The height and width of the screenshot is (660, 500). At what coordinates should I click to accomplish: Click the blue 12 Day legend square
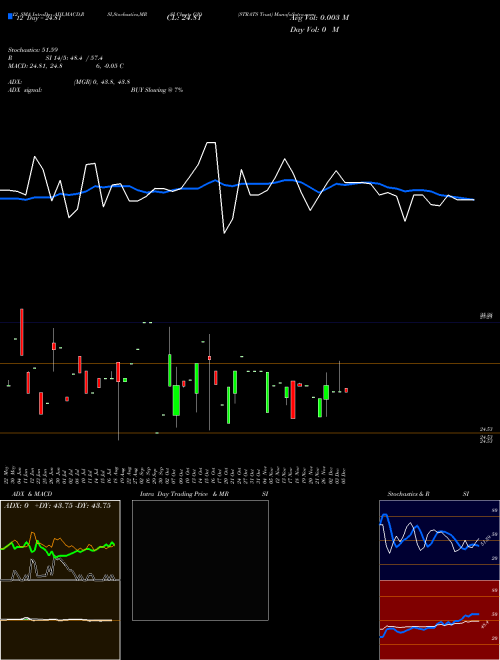pos(10,16)
